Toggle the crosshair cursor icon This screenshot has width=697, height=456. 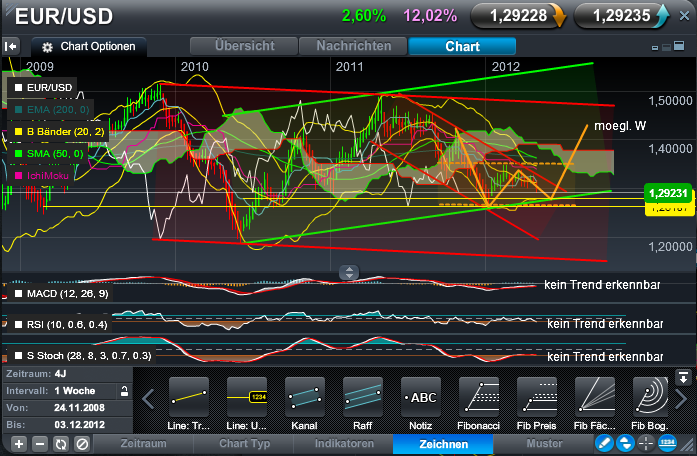point(646,443)
